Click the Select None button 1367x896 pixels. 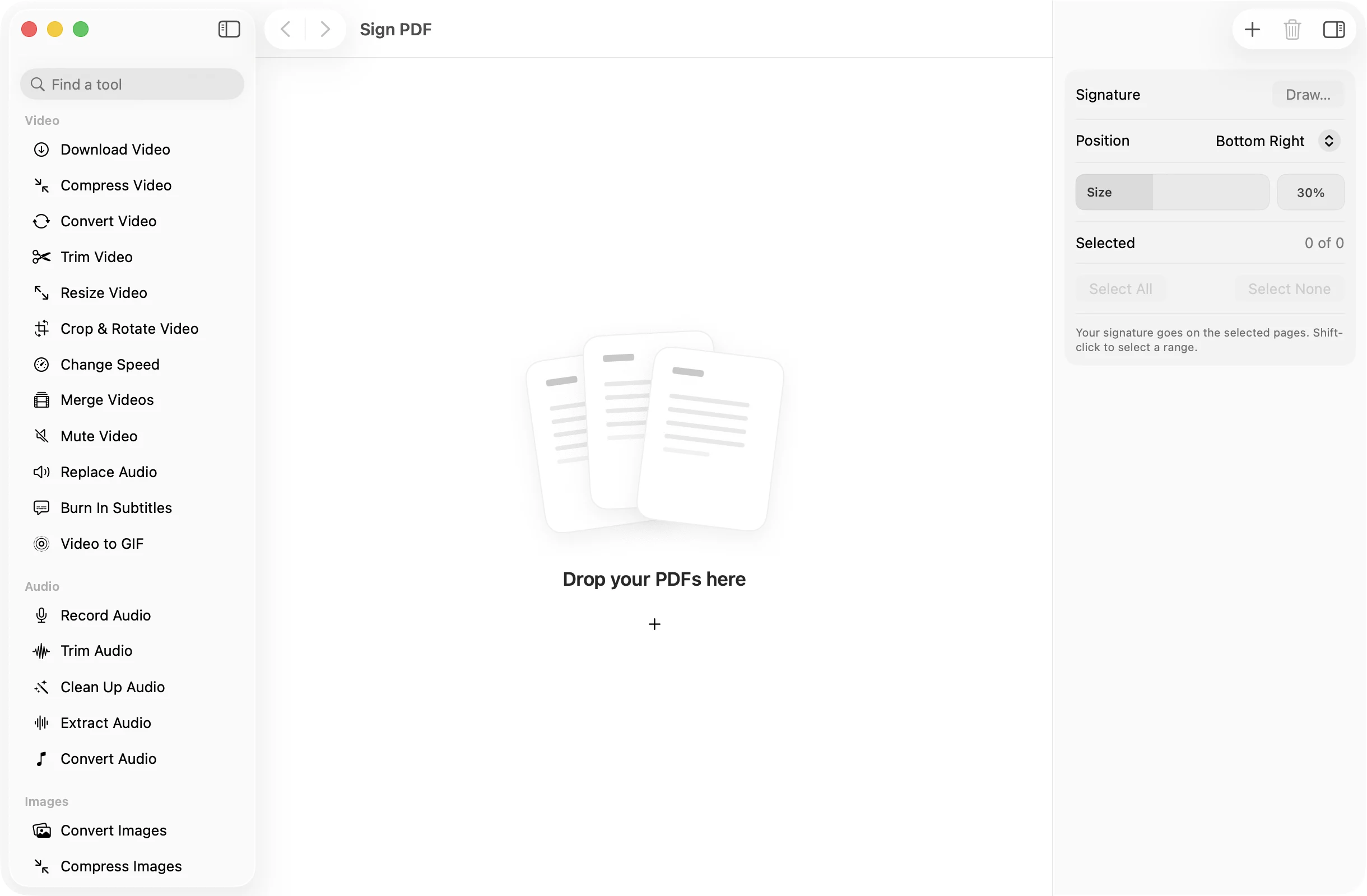1289,290
